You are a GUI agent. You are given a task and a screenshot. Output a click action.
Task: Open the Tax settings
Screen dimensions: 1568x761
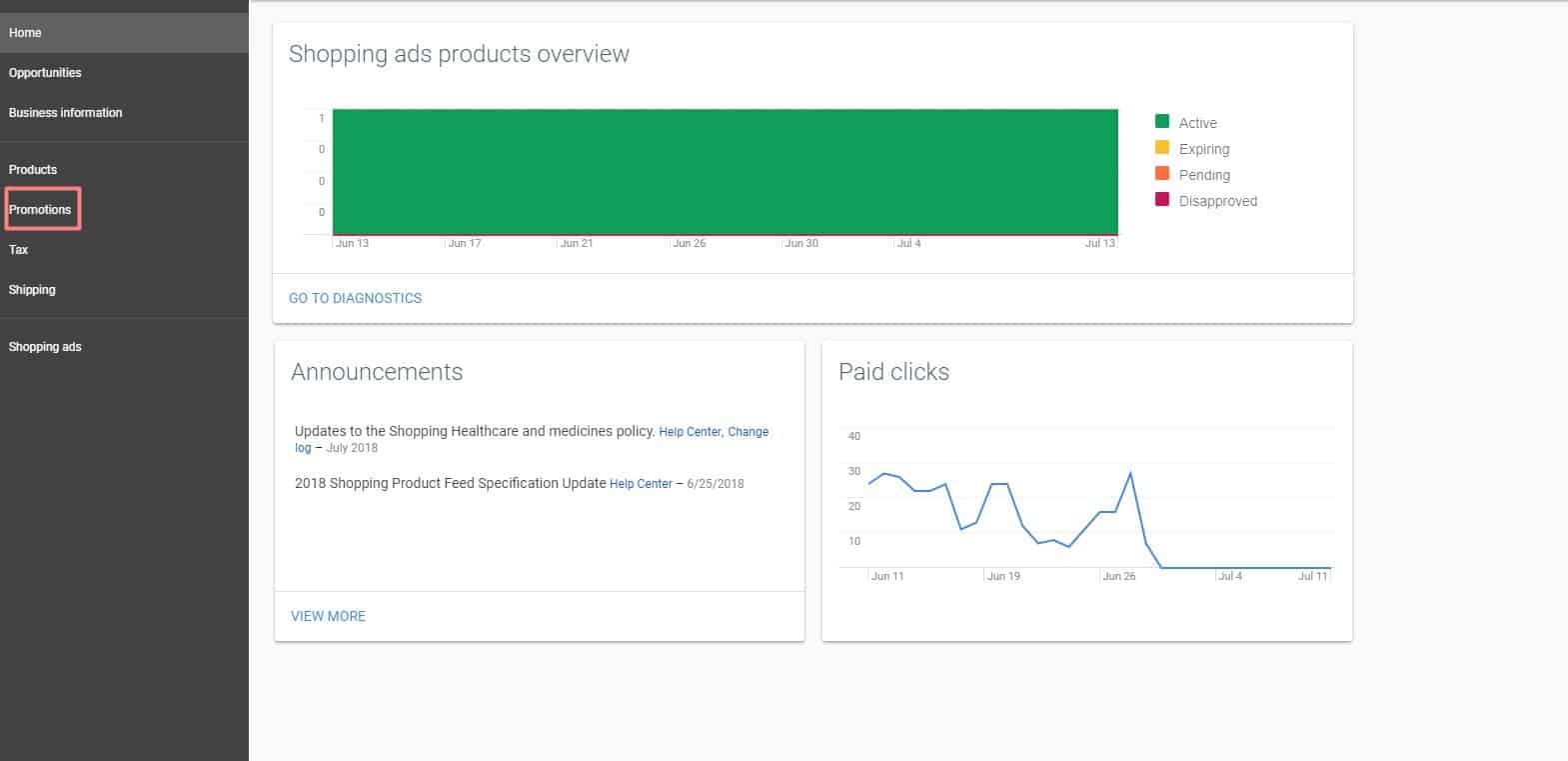(x=124, y=250)
